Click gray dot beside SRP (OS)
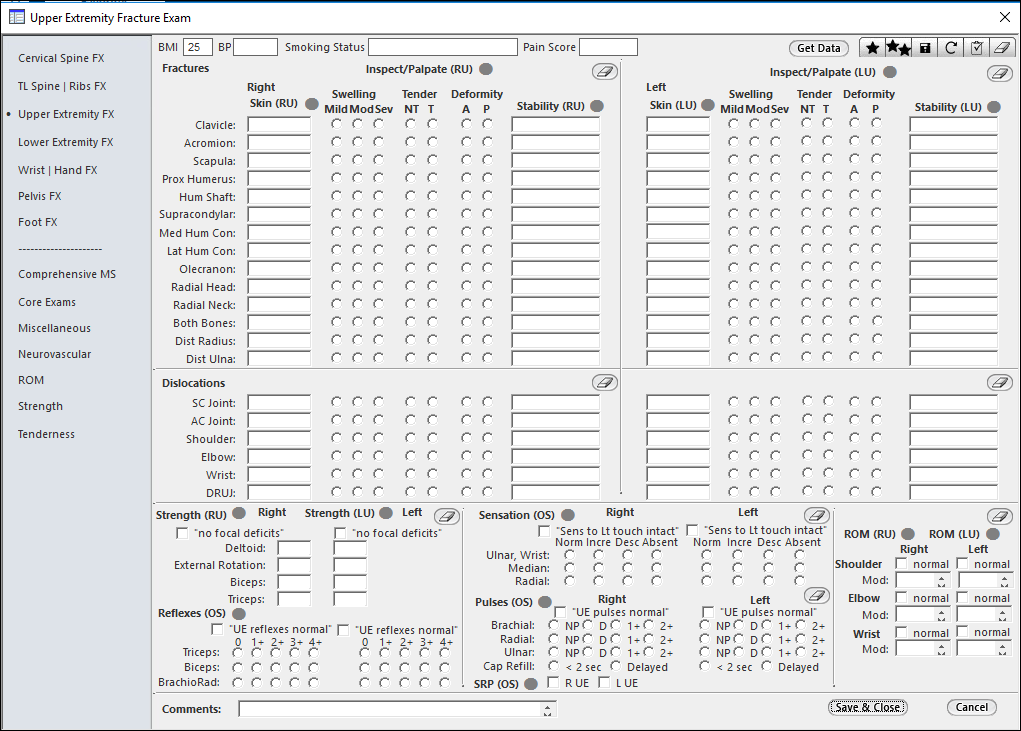 pyautogui.click(x=531, y=683)
